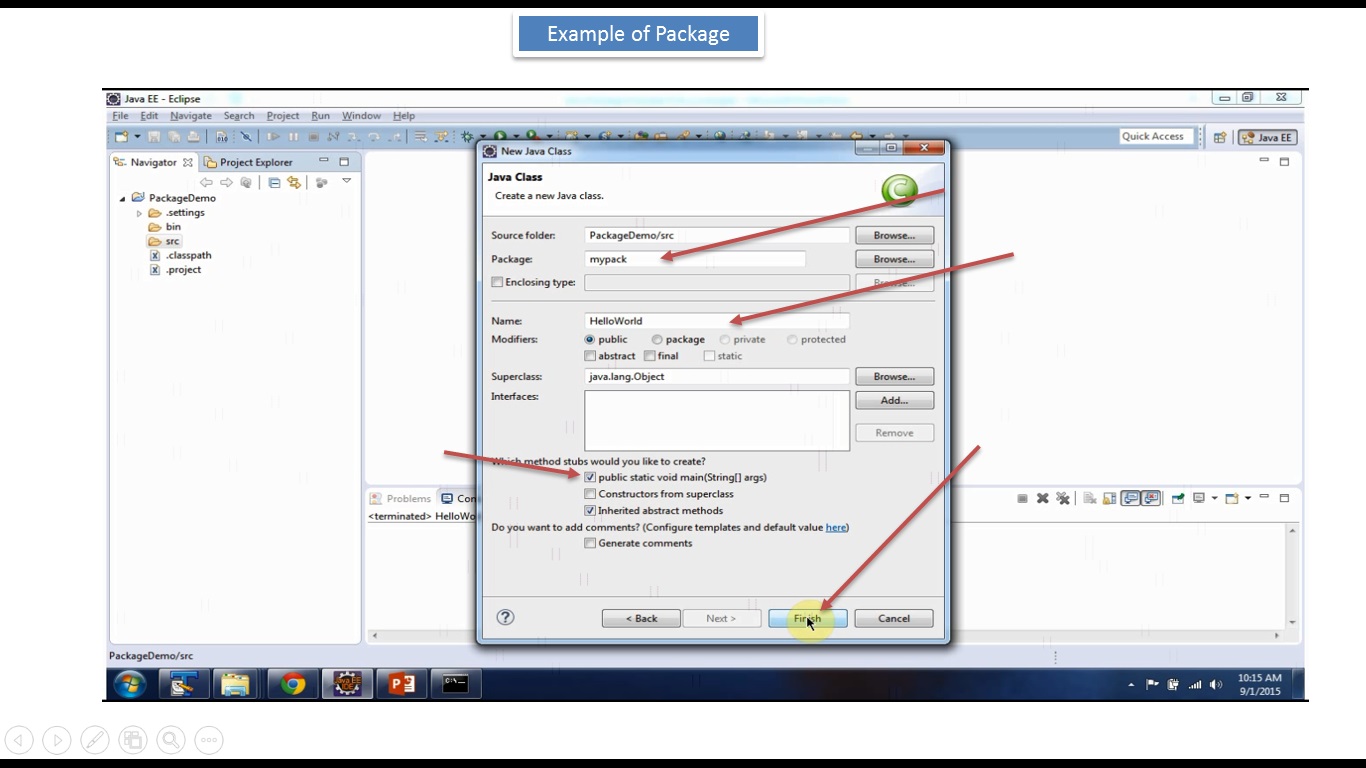
Task: Click Package field containing mypack
Action: pyautogui.click(x=695, y=259)
